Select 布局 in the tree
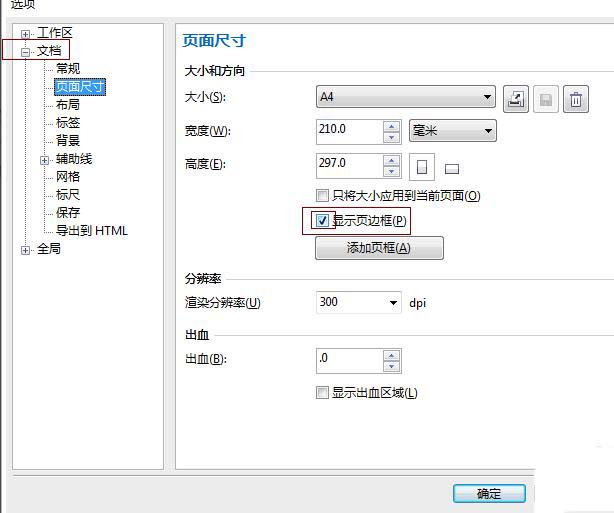The image size is (614, 513). [x=68, y=105]
